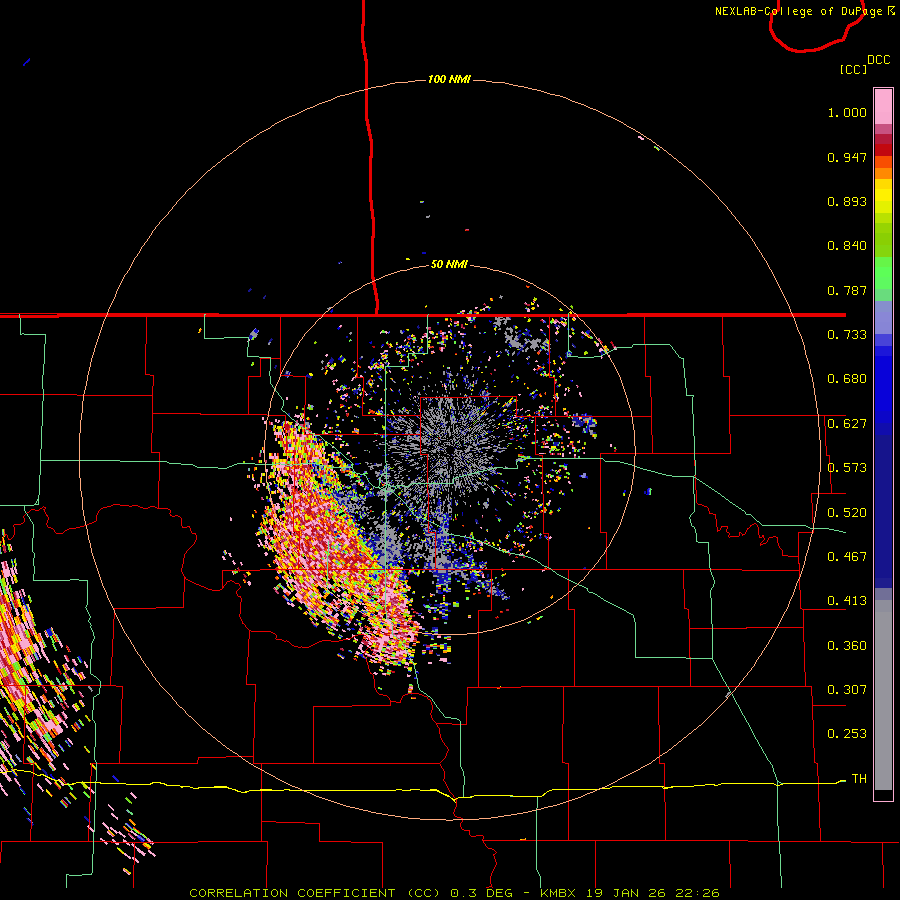Viewport: 900px width, 900px height.
Task: Click the pink top segment of color bar
Action: (883, 106)
